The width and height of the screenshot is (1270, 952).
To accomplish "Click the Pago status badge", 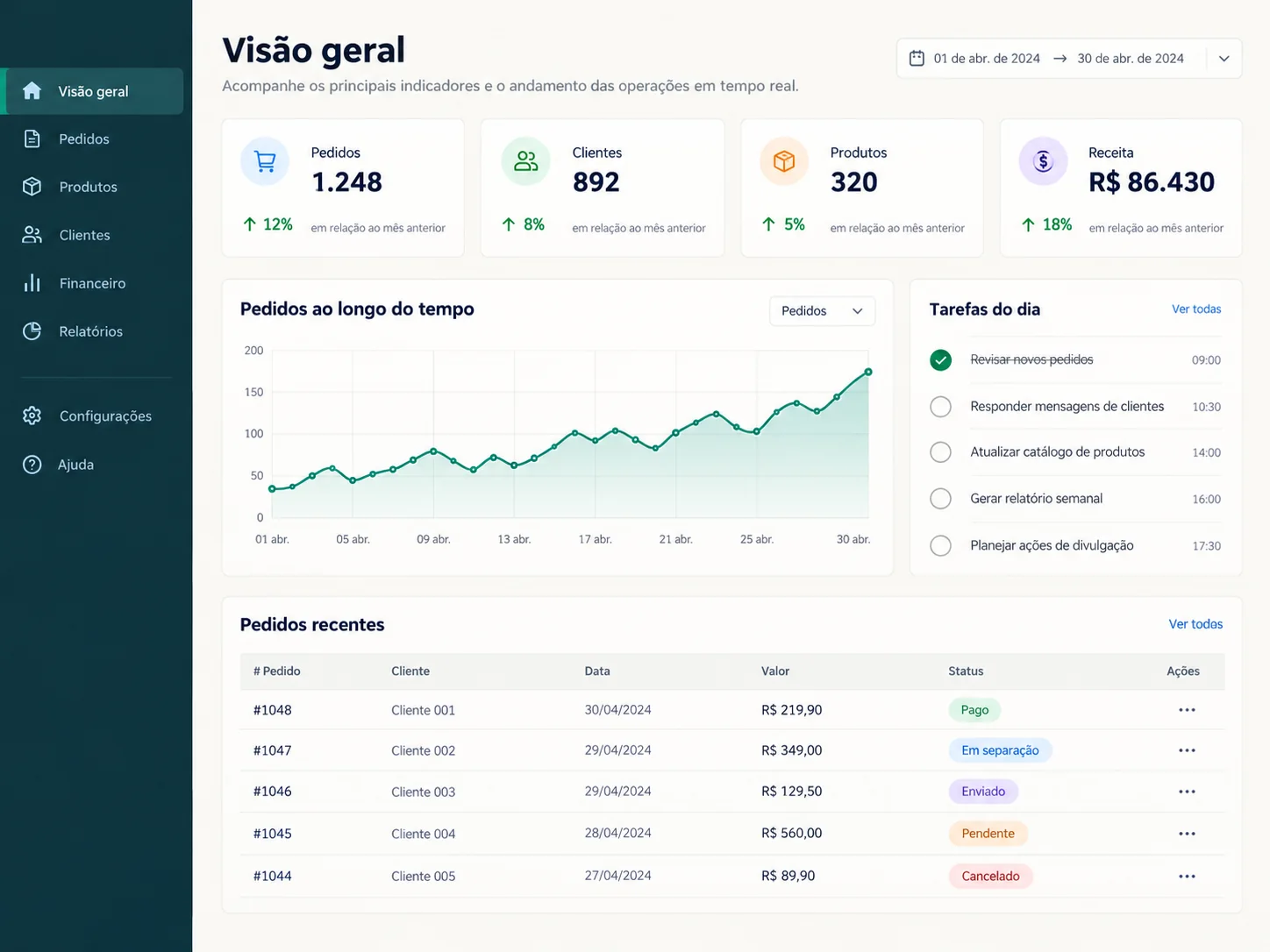I will [974, 710].
